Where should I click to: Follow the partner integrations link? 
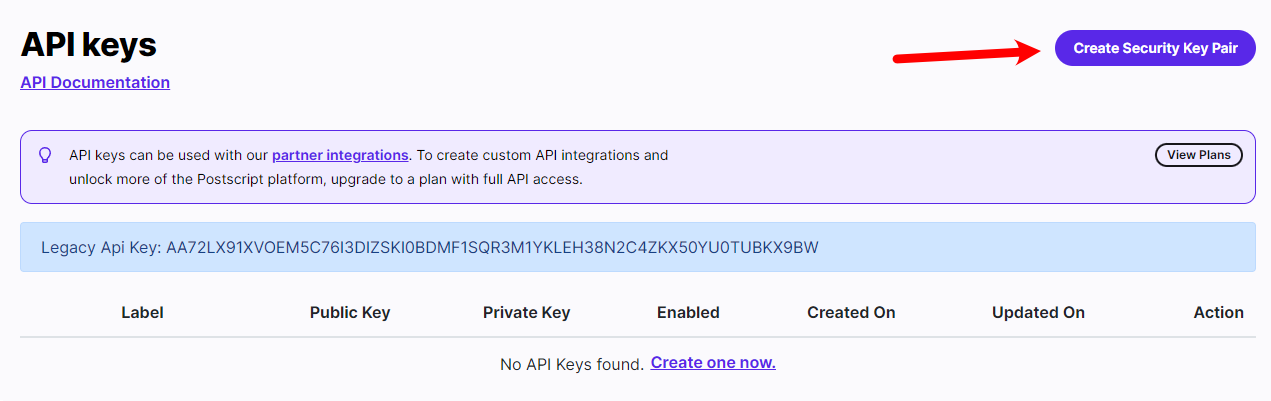tap(340, 155)
